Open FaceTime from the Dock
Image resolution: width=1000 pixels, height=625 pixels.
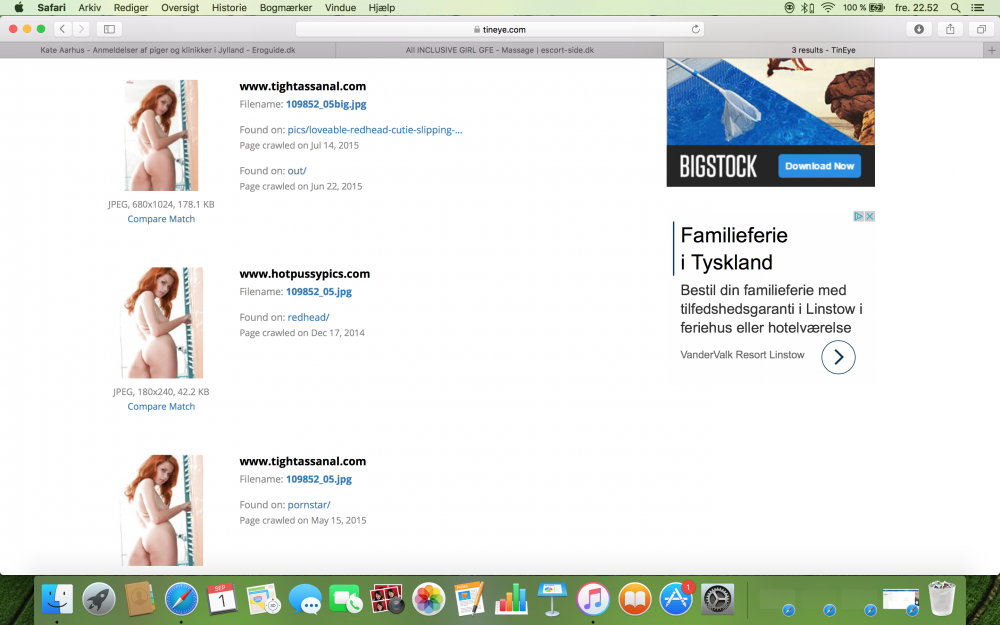click(x=346, y=599)
